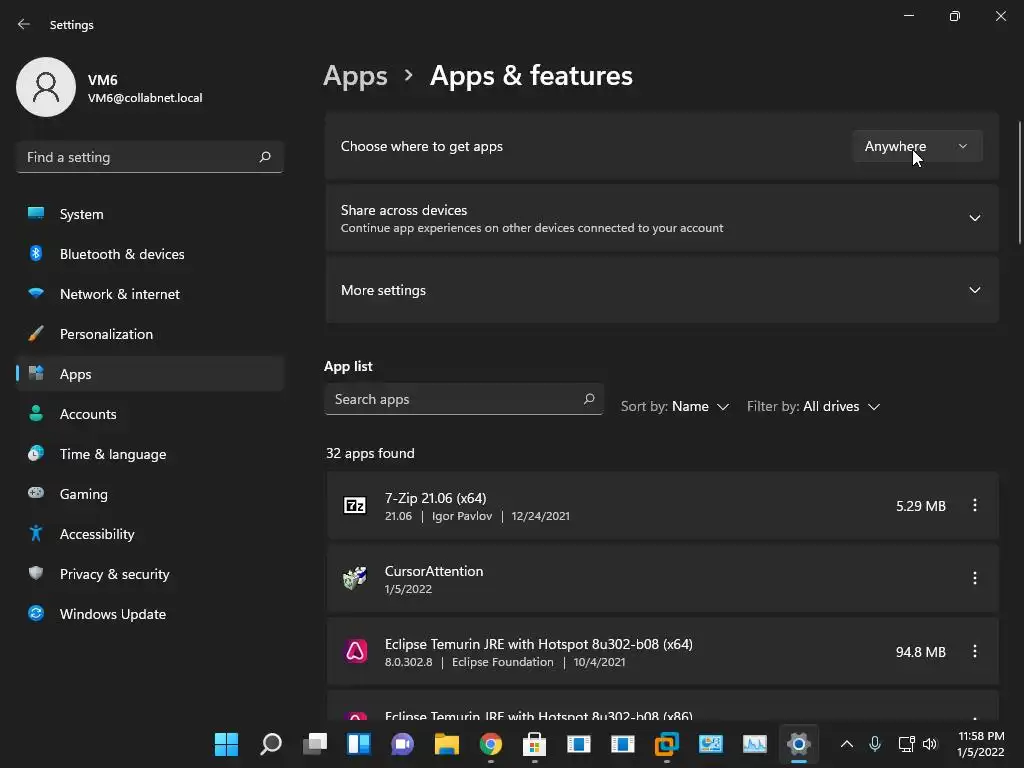Image resolution: width=1024 pixels, height=768 pixels.
Task: Open Privacy & security settings
Action: [x=150, y=574]
